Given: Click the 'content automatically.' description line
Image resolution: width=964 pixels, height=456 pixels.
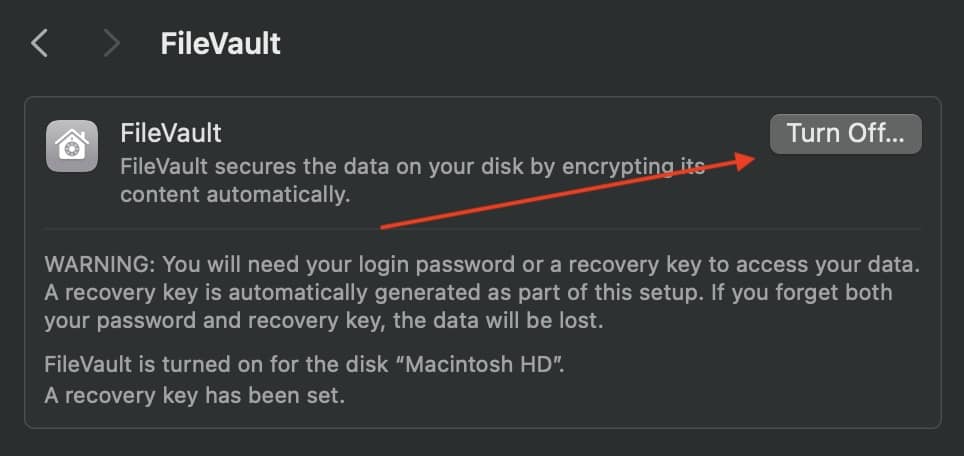Looking at the screenshot, I should (235, 194).
